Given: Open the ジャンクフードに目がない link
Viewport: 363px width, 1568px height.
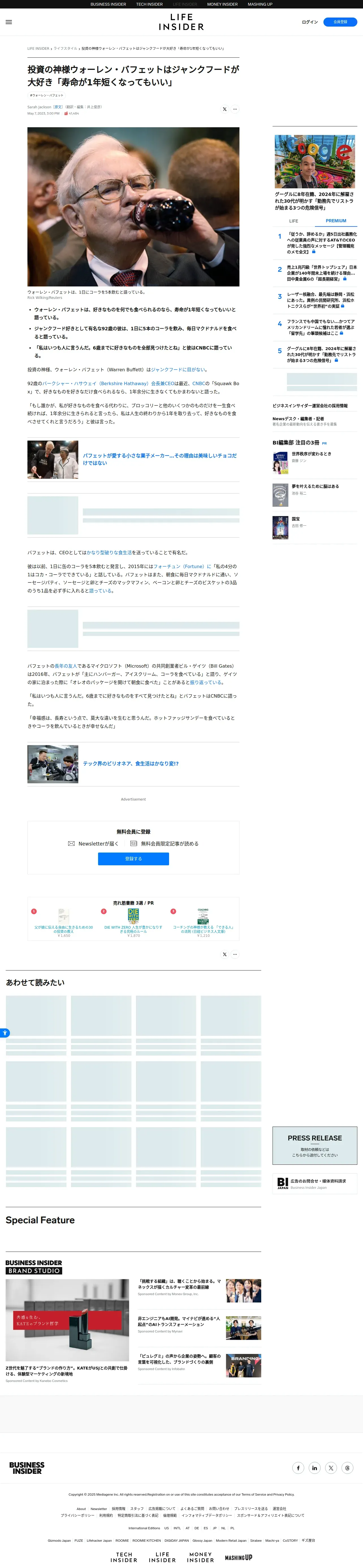Looking at the screenshot, I should pyautogui.click(x=178, y=370).
